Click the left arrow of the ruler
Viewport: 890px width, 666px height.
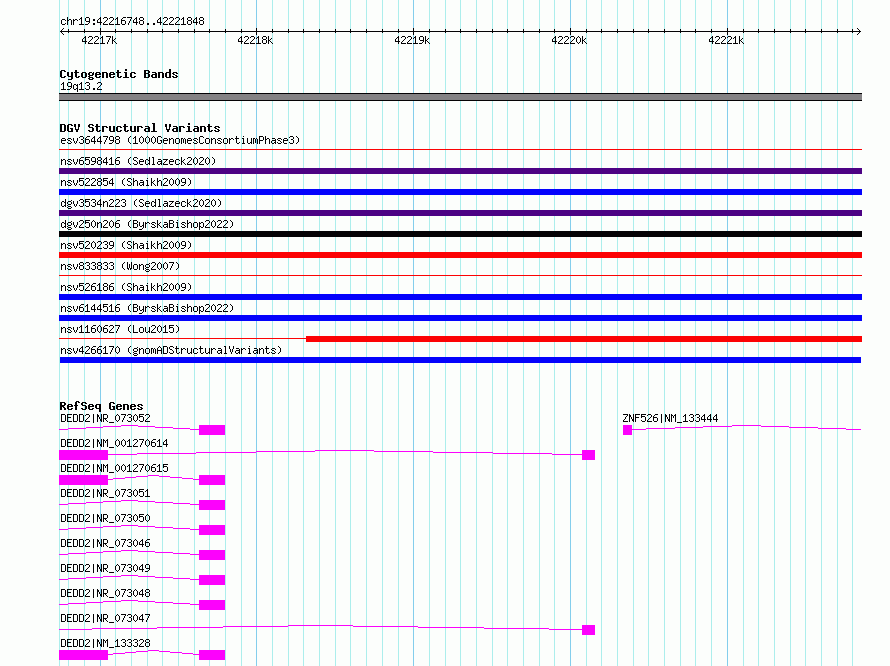pyautogui.click(x=62, y=31)
